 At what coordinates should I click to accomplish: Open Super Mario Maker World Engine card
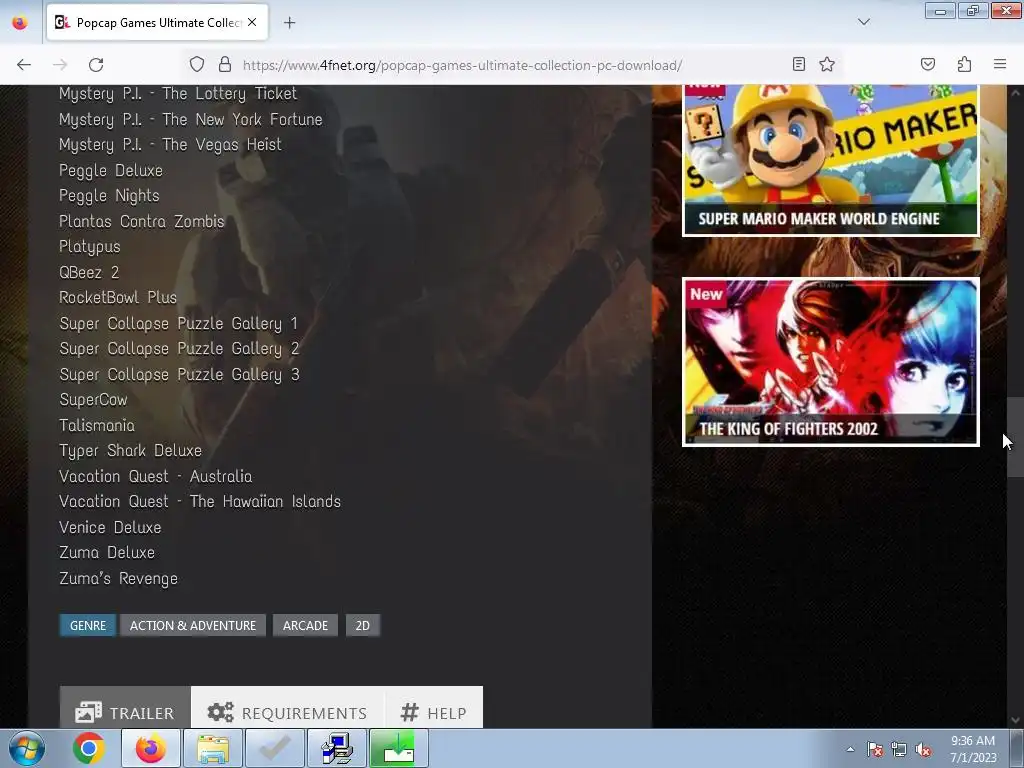point(831,160)
